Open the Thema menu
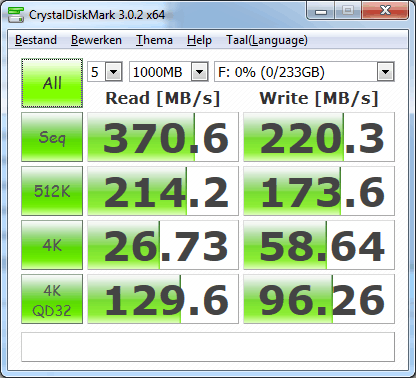Image resolution: width=416 pixels, height=378 pixels. tap(154, 40)
